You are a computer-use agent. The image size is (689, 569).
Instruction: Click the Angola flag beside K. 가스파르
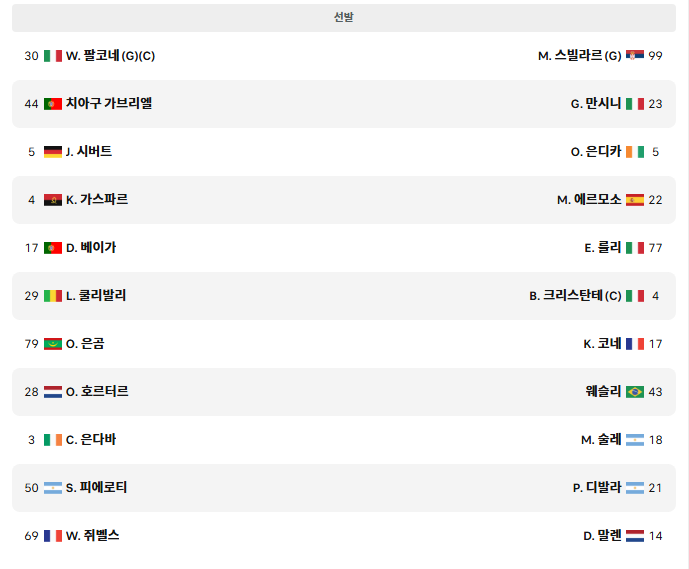pos(53,200)
